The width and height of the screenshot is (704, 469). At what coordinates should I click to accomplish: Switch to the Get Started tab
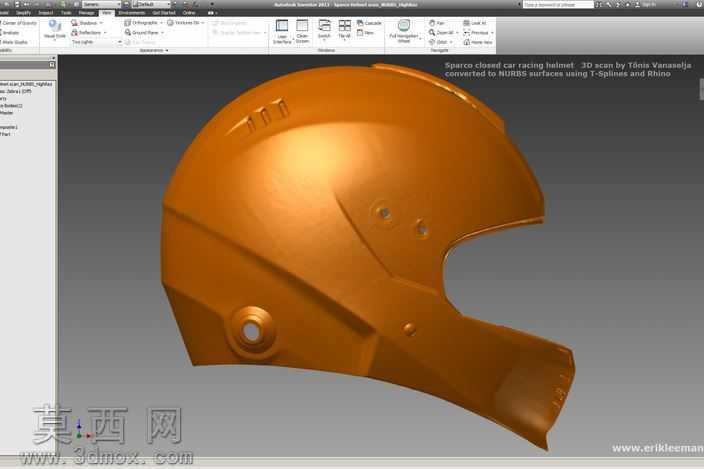(164, 13)
